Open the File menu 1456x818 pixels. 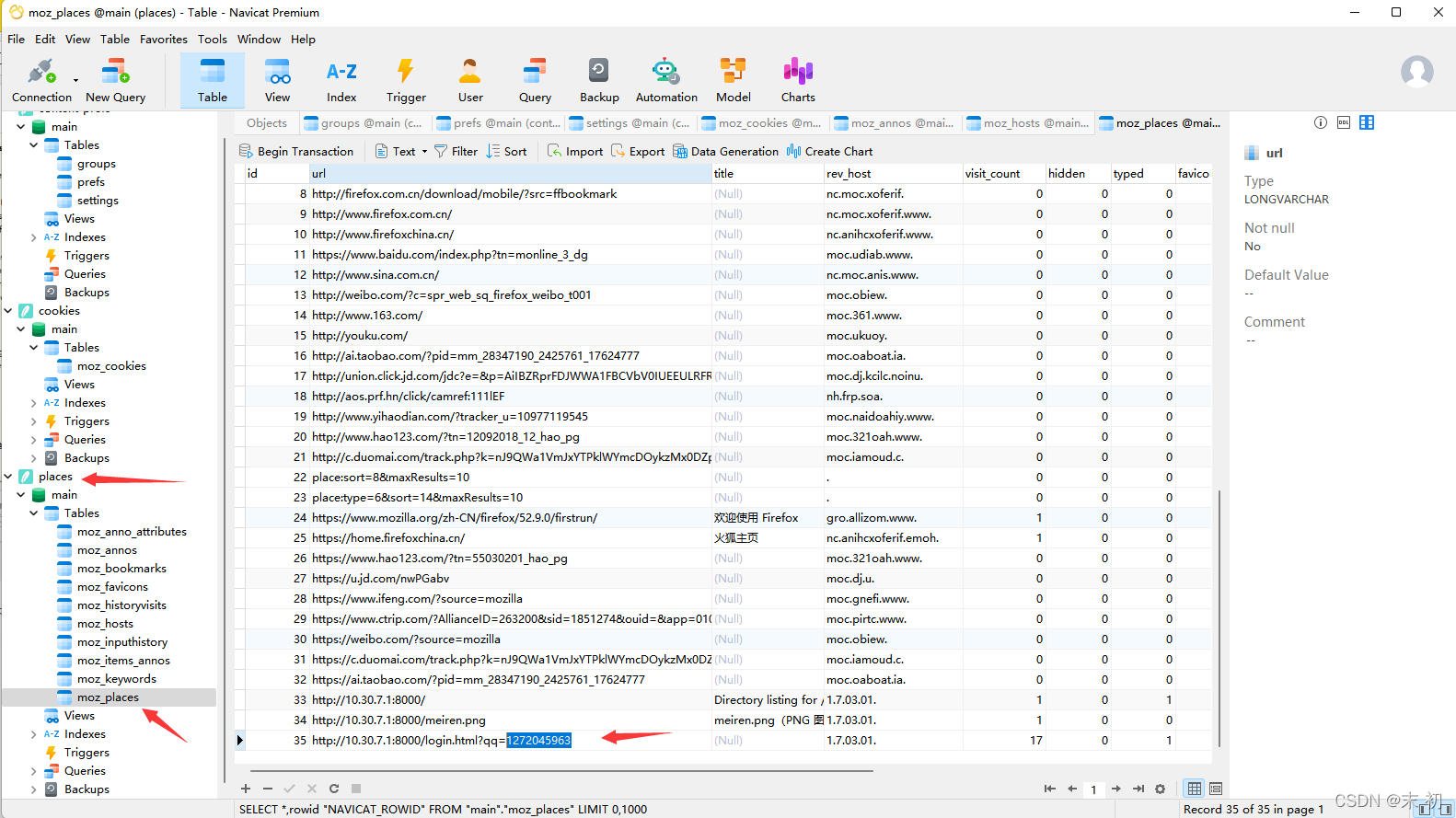point(16,39)
